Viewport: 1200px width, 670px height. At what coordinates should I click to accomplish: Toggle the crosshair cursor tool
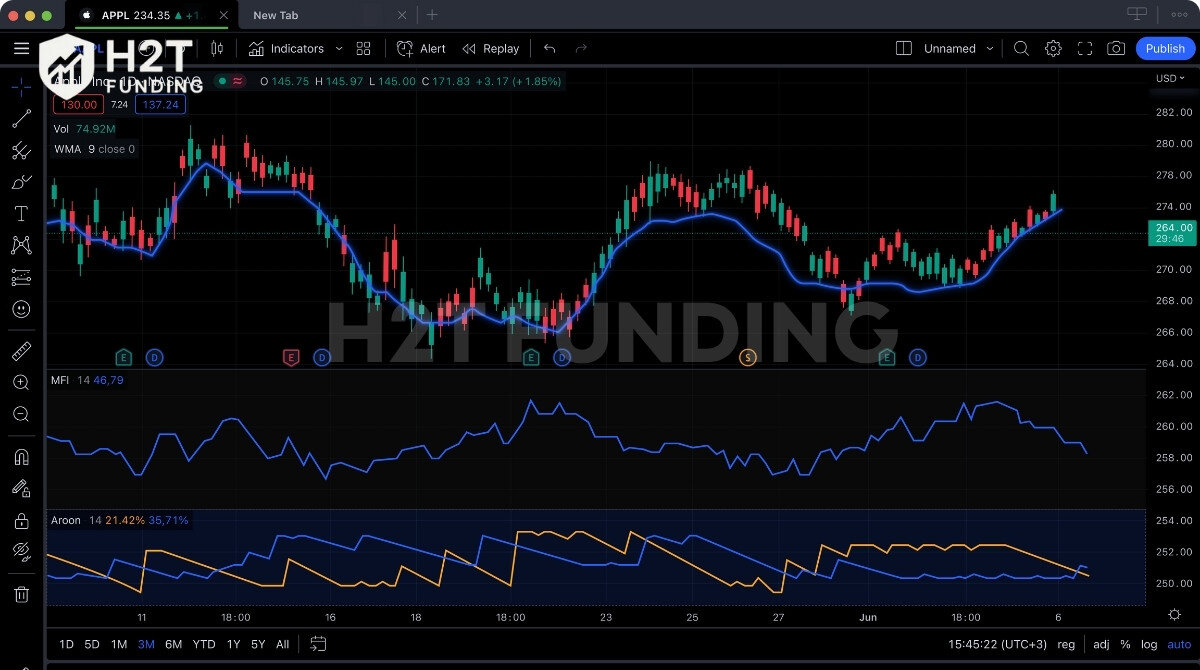pos(20,87)
